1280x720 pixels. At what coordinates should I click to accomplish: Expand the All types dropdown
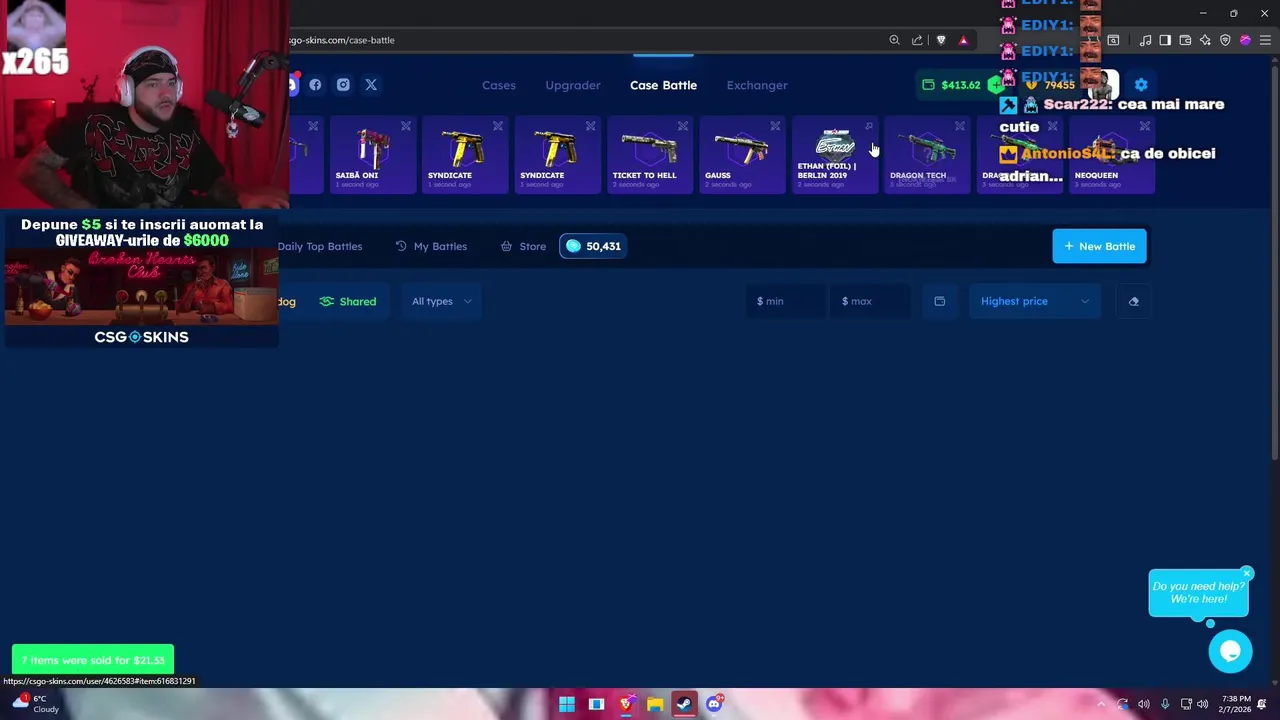(441, 301)
